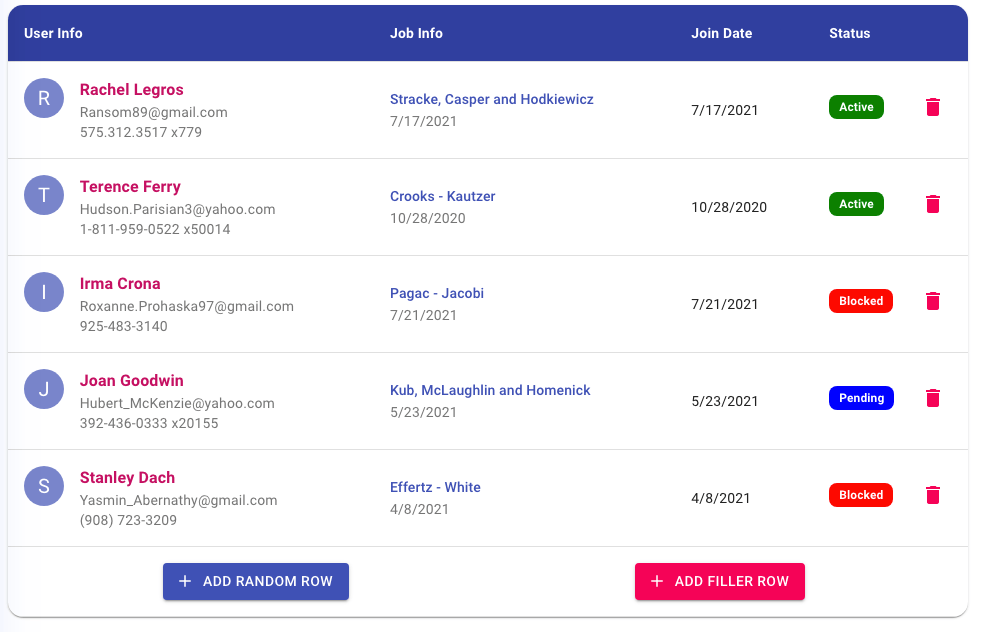
Task: Click Irma Crona's red Blocked badge
Action: coord(860,301)
